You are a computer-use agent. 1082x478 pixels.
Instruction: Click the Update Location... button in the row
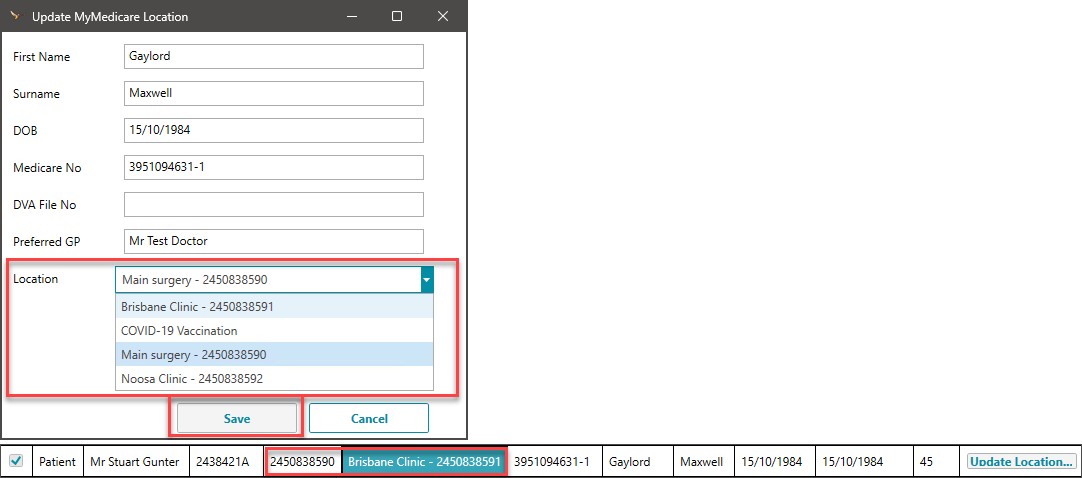coord(1021,462)
